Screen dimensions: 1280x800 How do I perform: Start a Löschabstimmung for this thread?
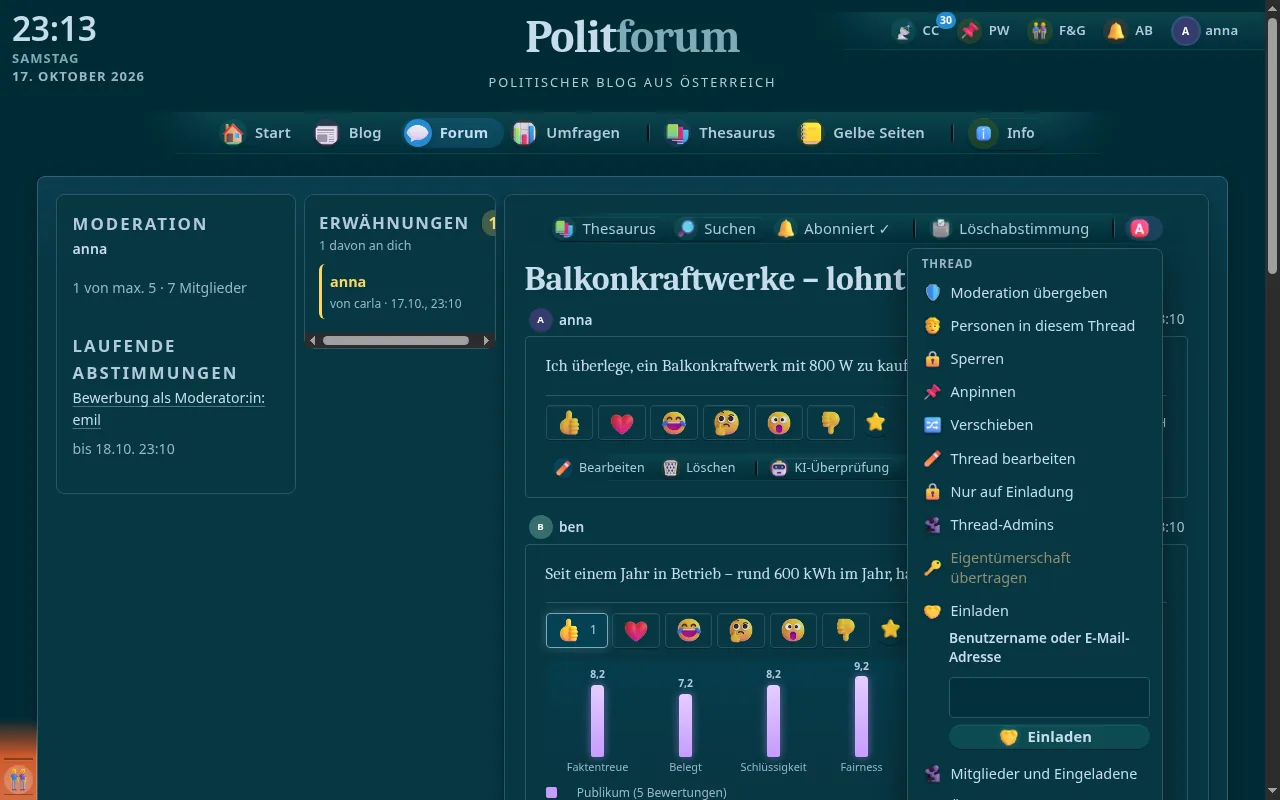point(1009,229)
